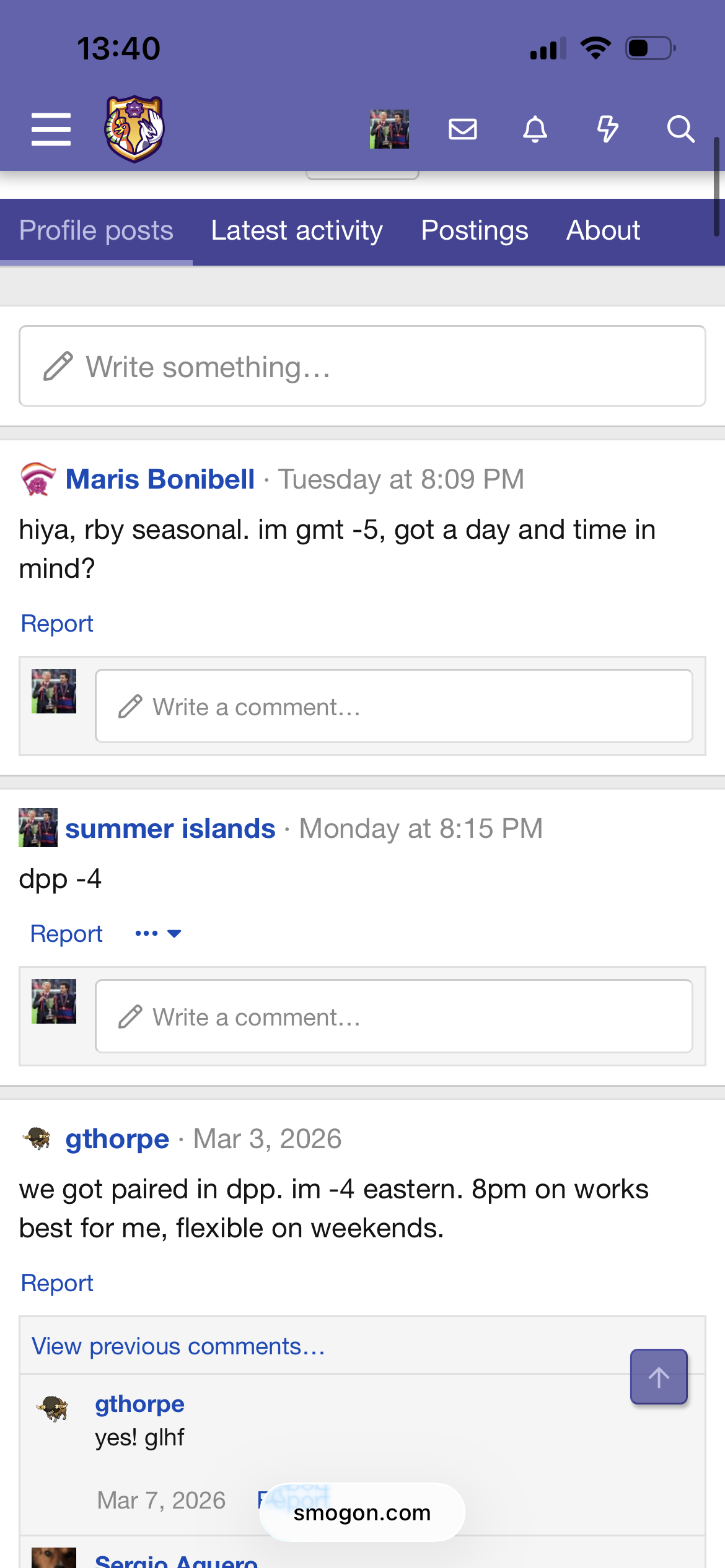Open your account avatar menu in header
The width and height of the screenshot is (725, 1568).
[389, 129]
